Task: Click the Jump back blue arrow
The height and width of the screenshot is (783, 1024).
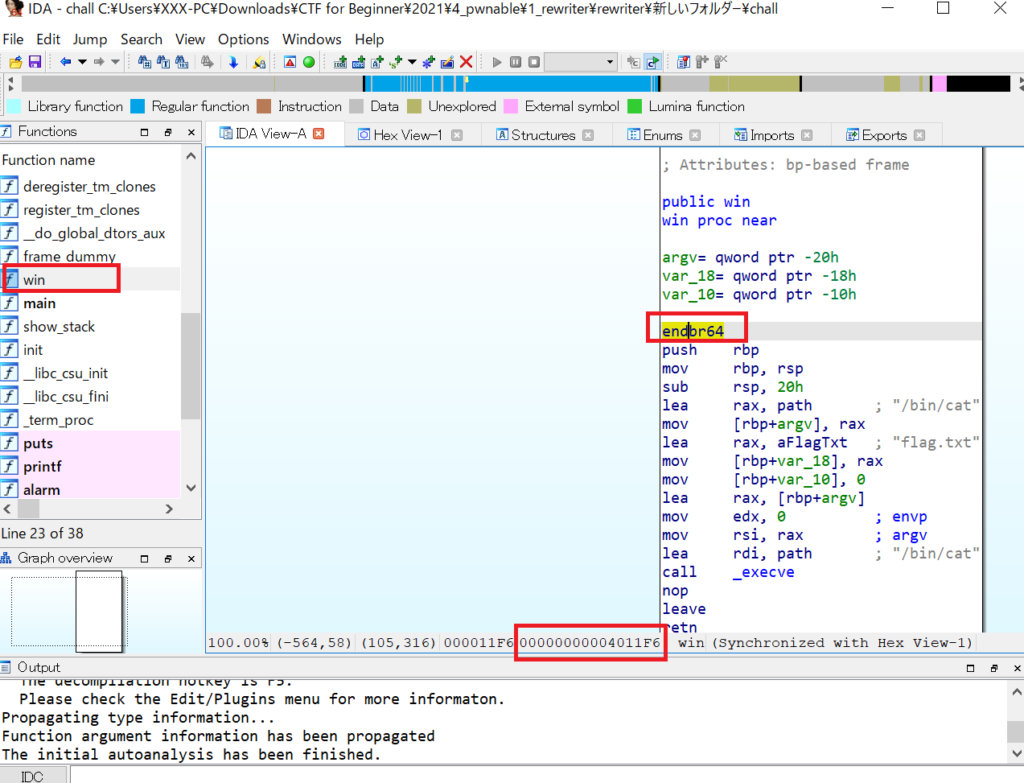Action: coord(65,62)
